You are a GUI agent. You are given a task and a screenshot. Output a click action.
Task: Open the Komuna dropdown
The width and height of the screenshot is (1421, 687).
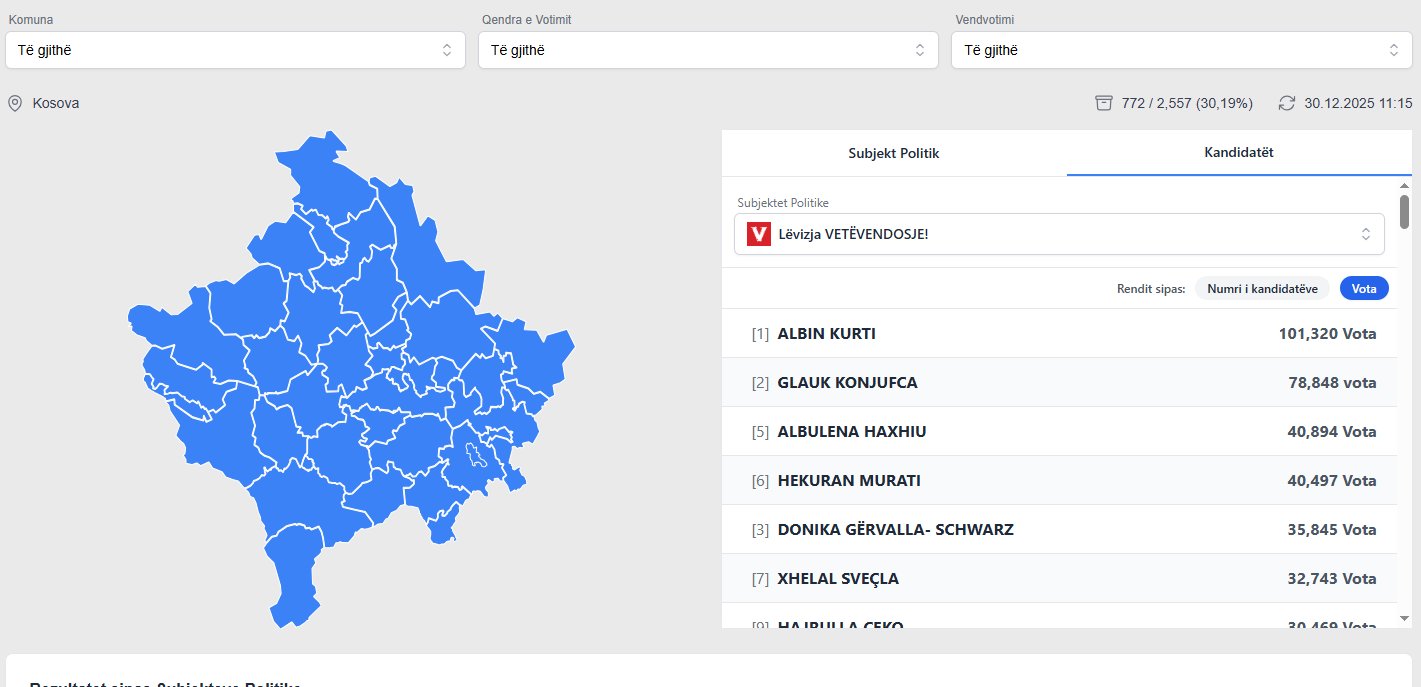tap(235, 50)
